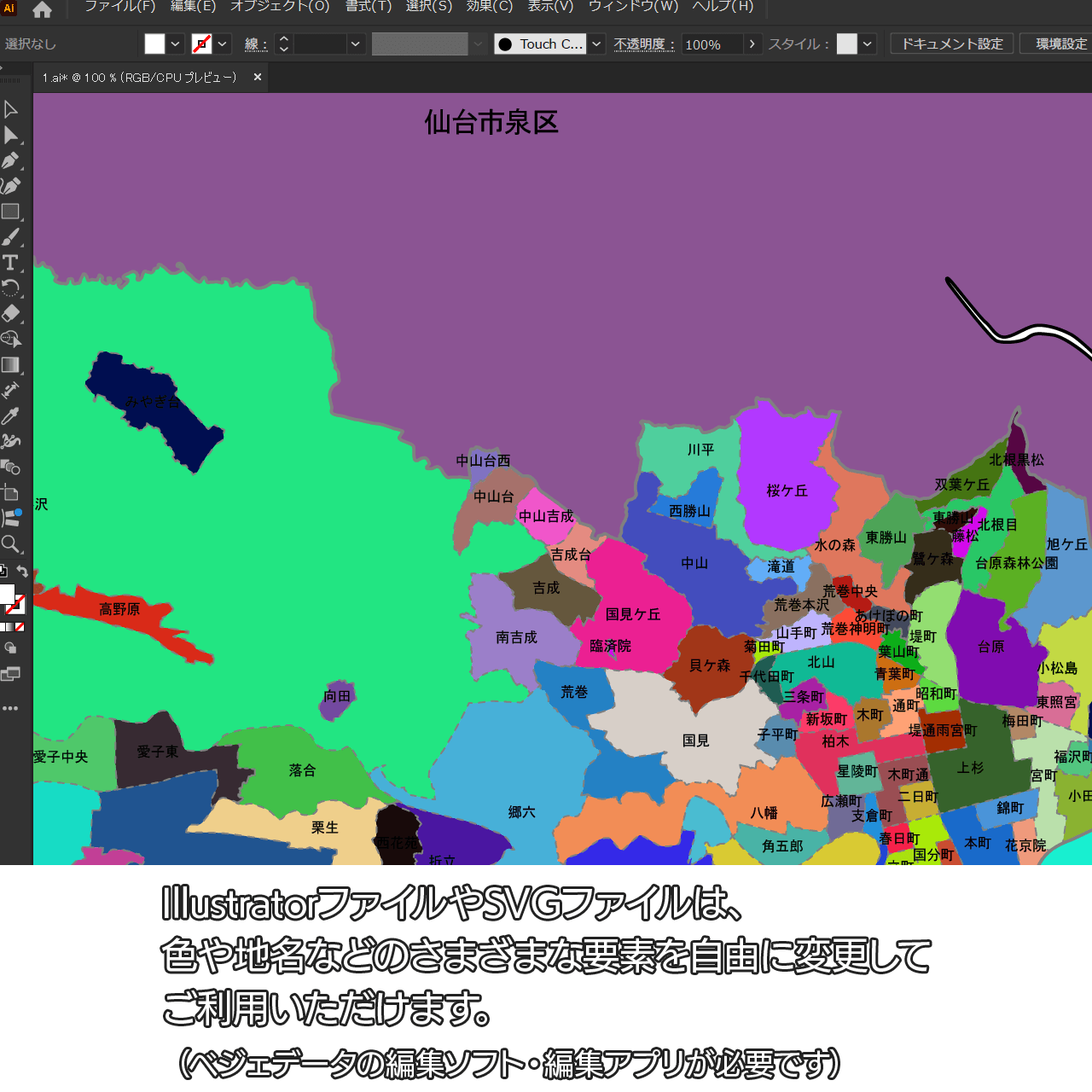
Task: Click the ドキュメント設定 button
Action: tap(952, 44)
